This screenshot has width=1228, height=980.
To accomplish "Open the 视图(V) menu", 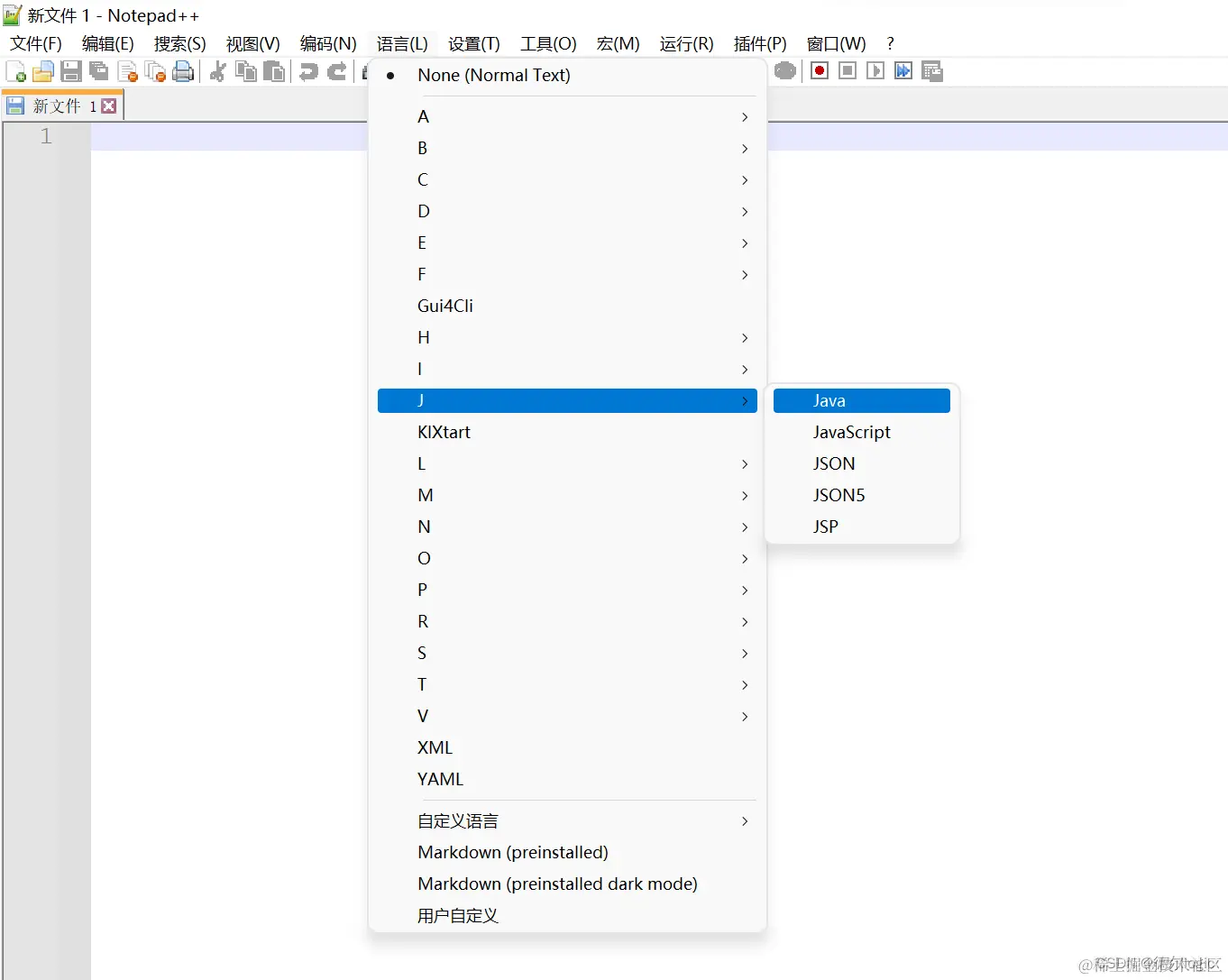I will 253,43.
